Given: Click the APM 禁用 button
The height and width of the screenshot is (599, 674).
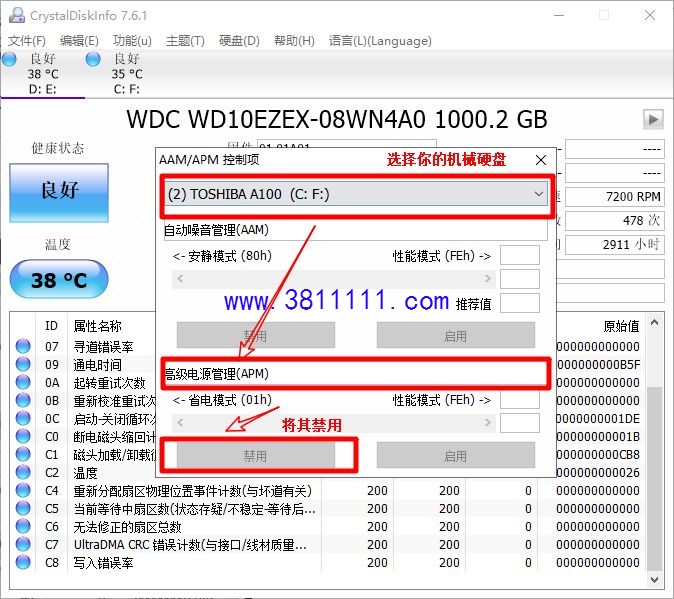Looking at the screenshot, I should tap(255, 455).
